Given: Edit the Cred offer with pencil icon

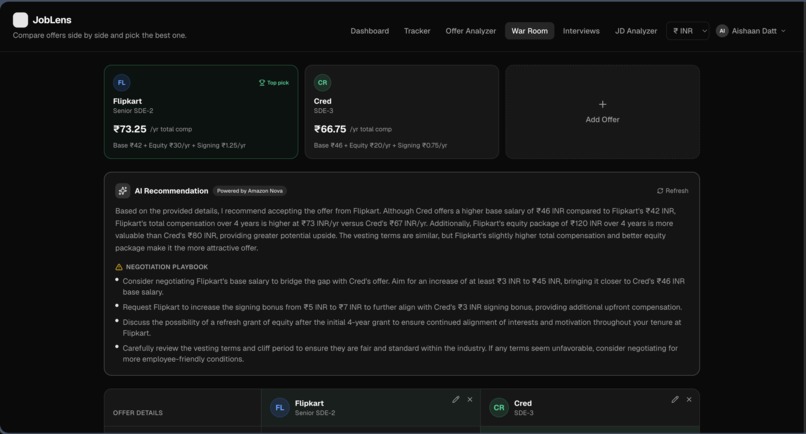Looking at the screenshot, I should pyautogui.click(x=675, y=400).
